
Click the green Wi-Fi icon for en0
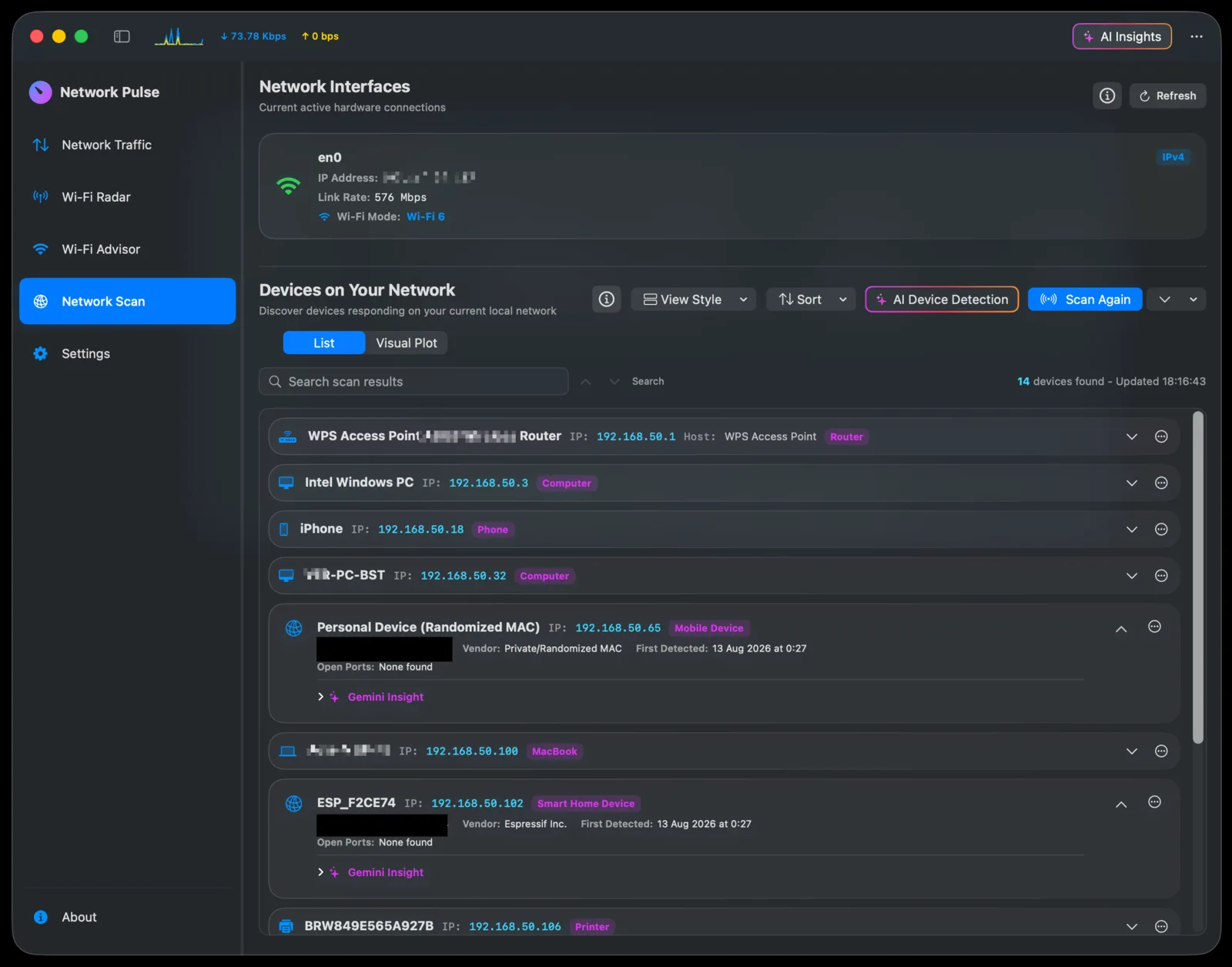(288, 186)
